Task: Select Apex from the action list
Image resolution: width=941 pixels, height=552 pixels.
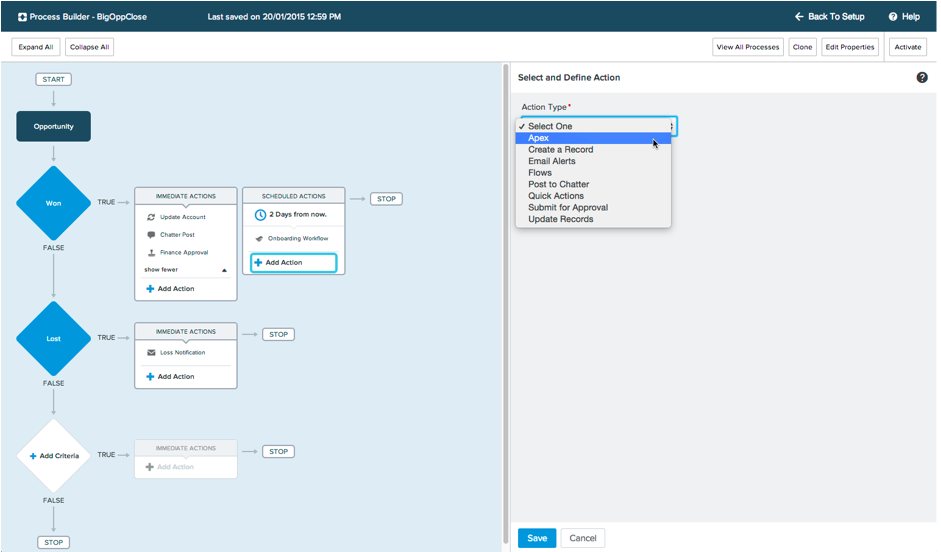Action: click(x=539, y=138)
